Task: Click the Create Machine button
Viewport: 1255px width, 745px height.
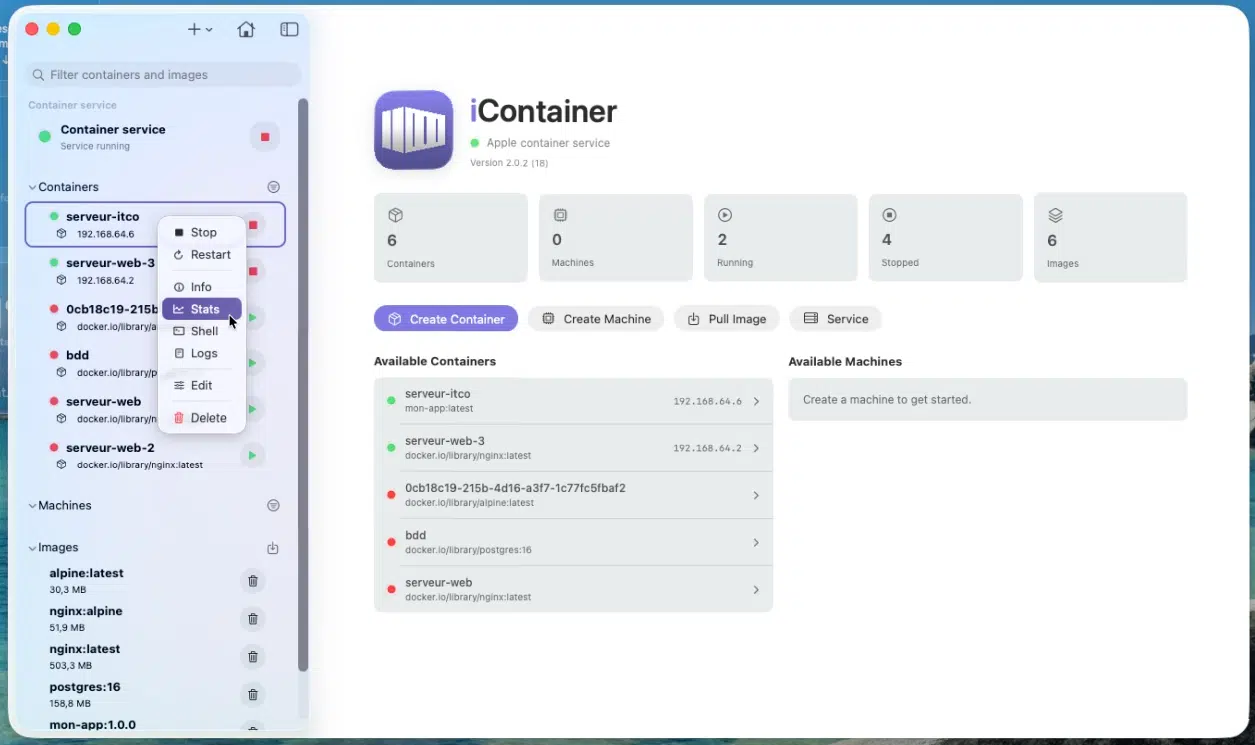Action: [596, 319]
